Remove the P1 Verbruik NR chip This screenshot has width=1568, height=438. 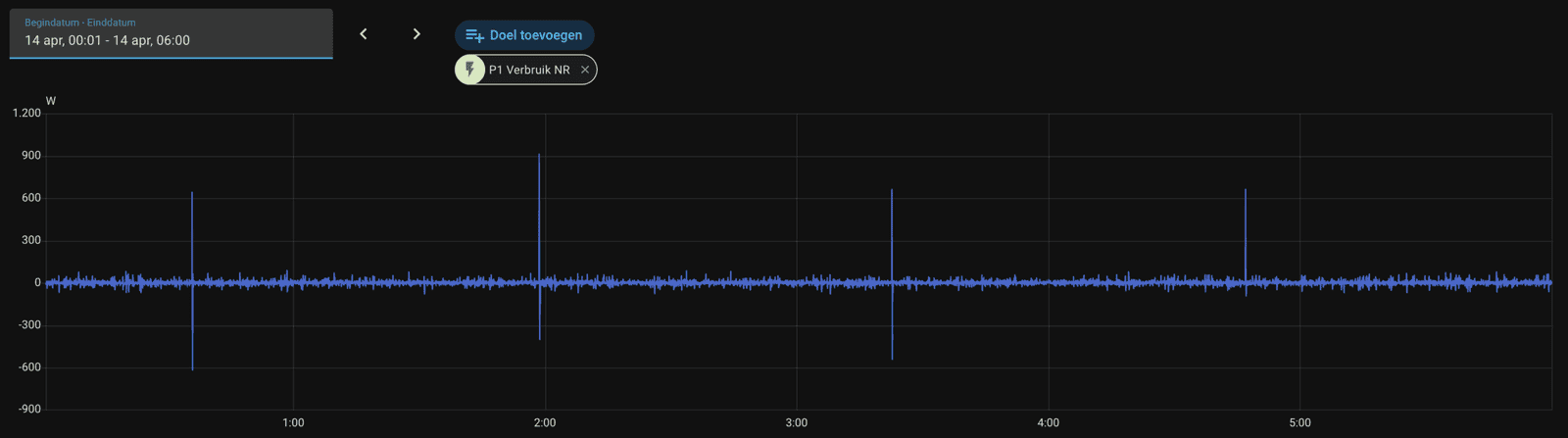click(585, 70)
